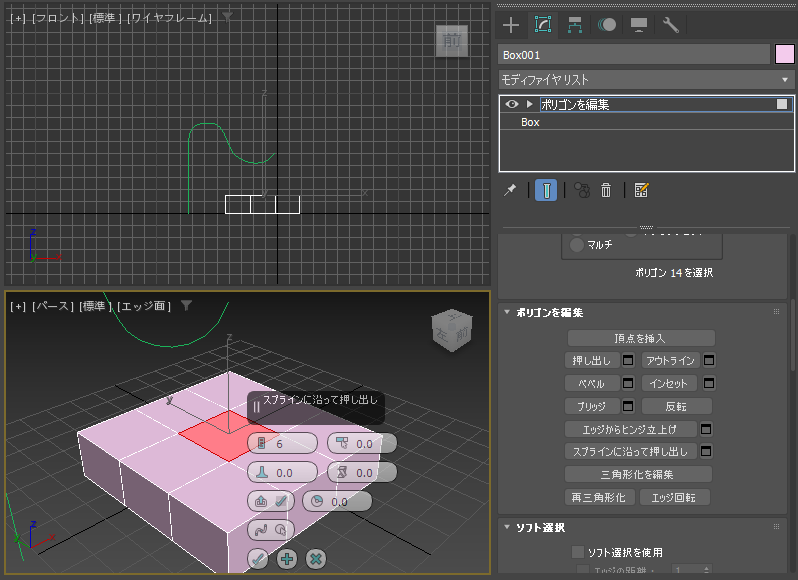The height and width of the screenshot is (580, 798).
Task: Open front viewport [+] general menu
Action: point(18,18)
